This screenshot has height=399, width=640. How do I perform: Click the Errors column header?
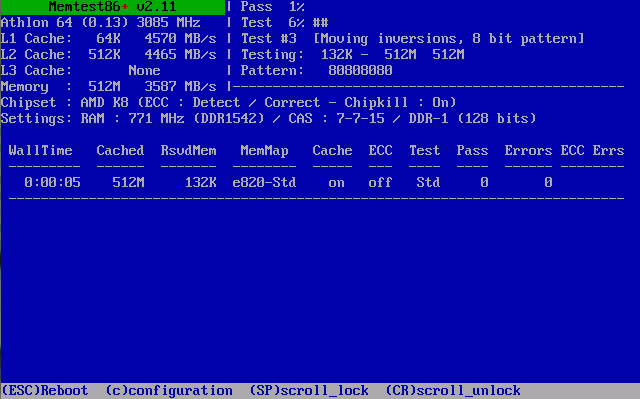click(528, 151)
